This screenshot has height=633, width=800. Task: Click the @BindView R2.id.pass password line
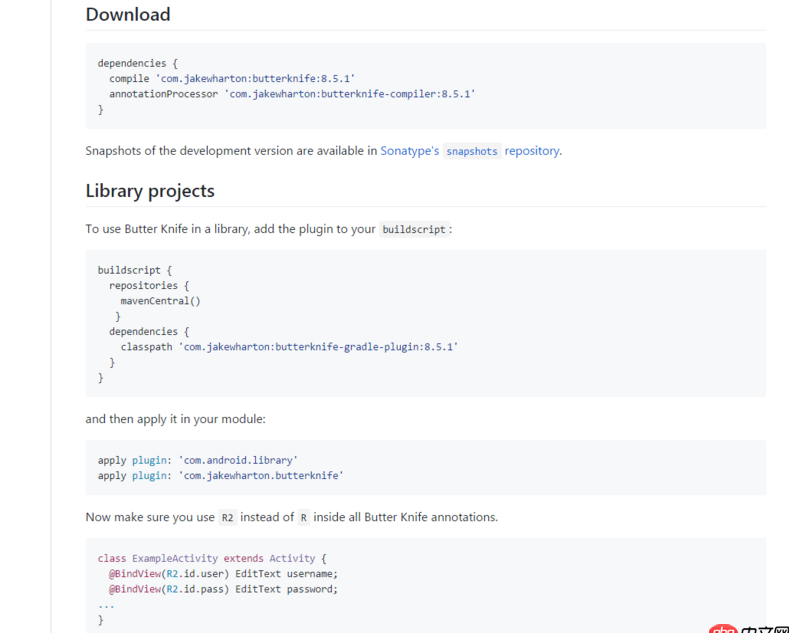pyautogui.click(x=224, y=589)
